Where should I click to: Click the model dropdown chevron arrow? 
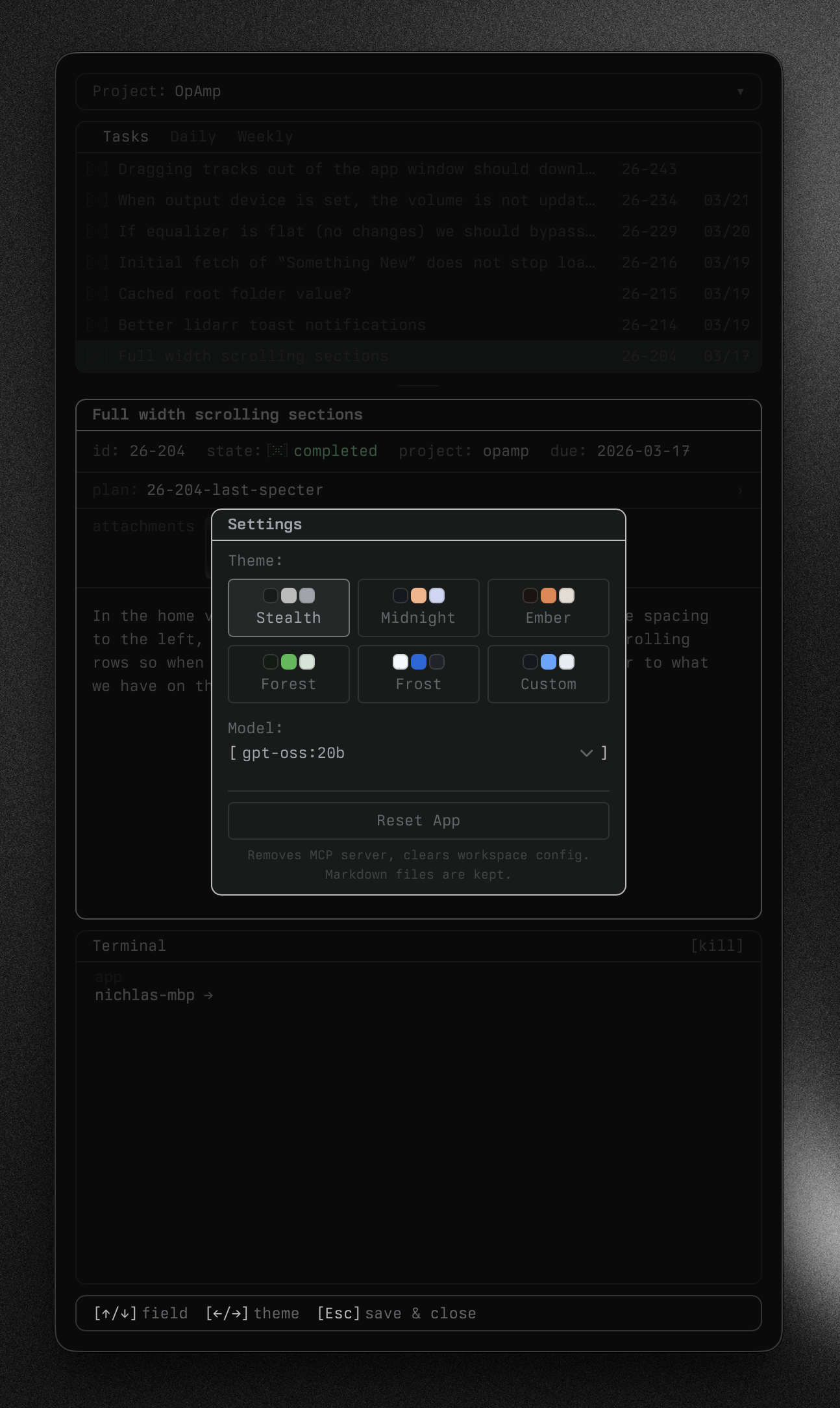click(586, 753)
